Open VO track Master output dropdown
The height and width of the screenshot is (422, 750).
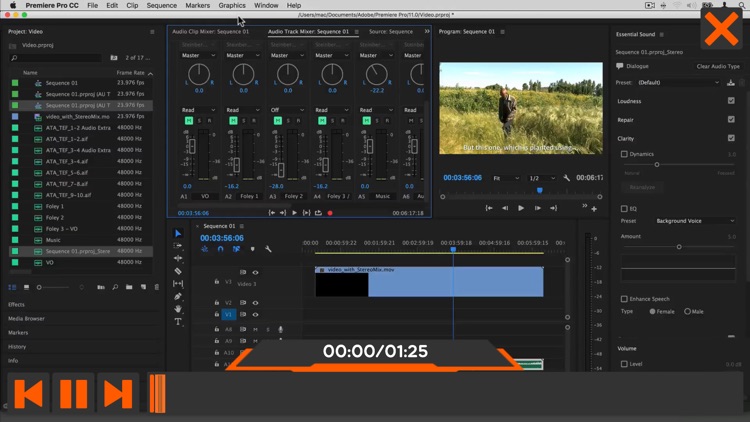click(x=198, y=56)
